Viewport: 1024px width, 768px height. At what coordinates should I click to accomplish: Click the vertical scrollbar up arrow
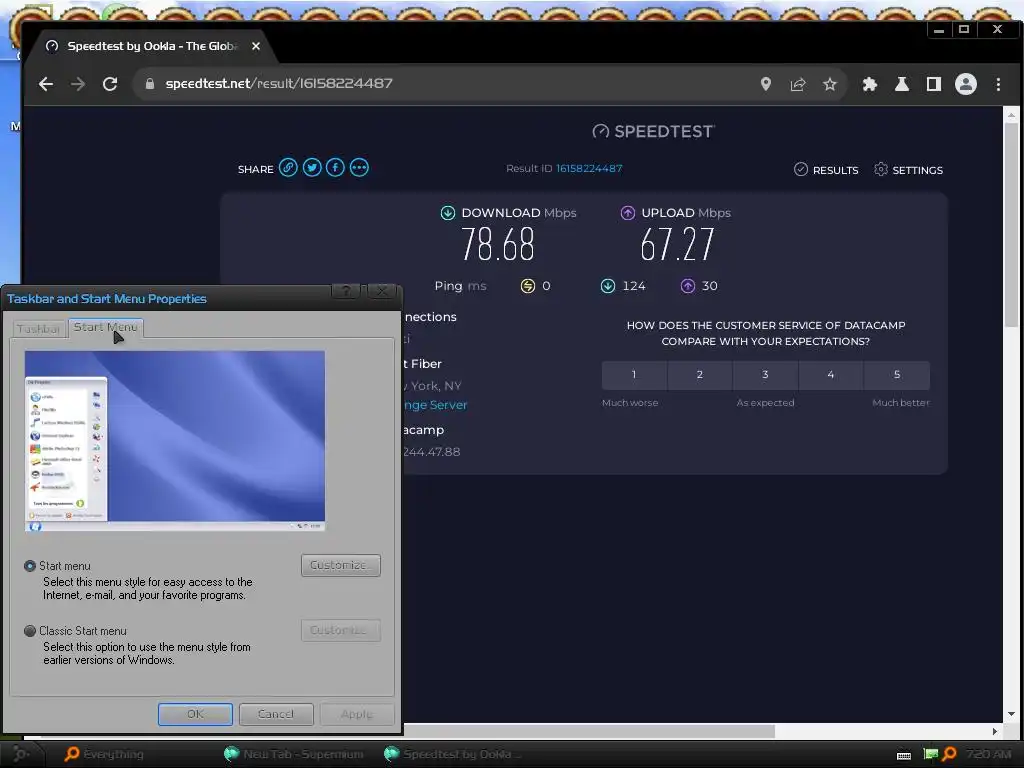pos(1011,115)
